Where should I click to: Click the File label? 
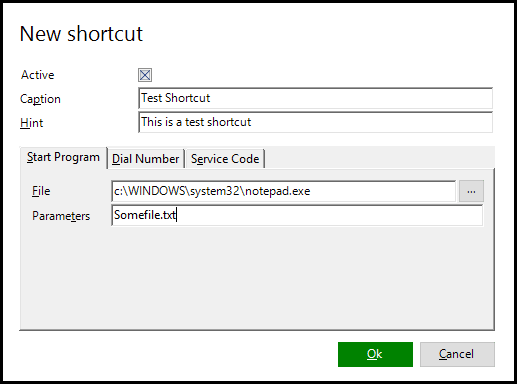tap(41, 191)
